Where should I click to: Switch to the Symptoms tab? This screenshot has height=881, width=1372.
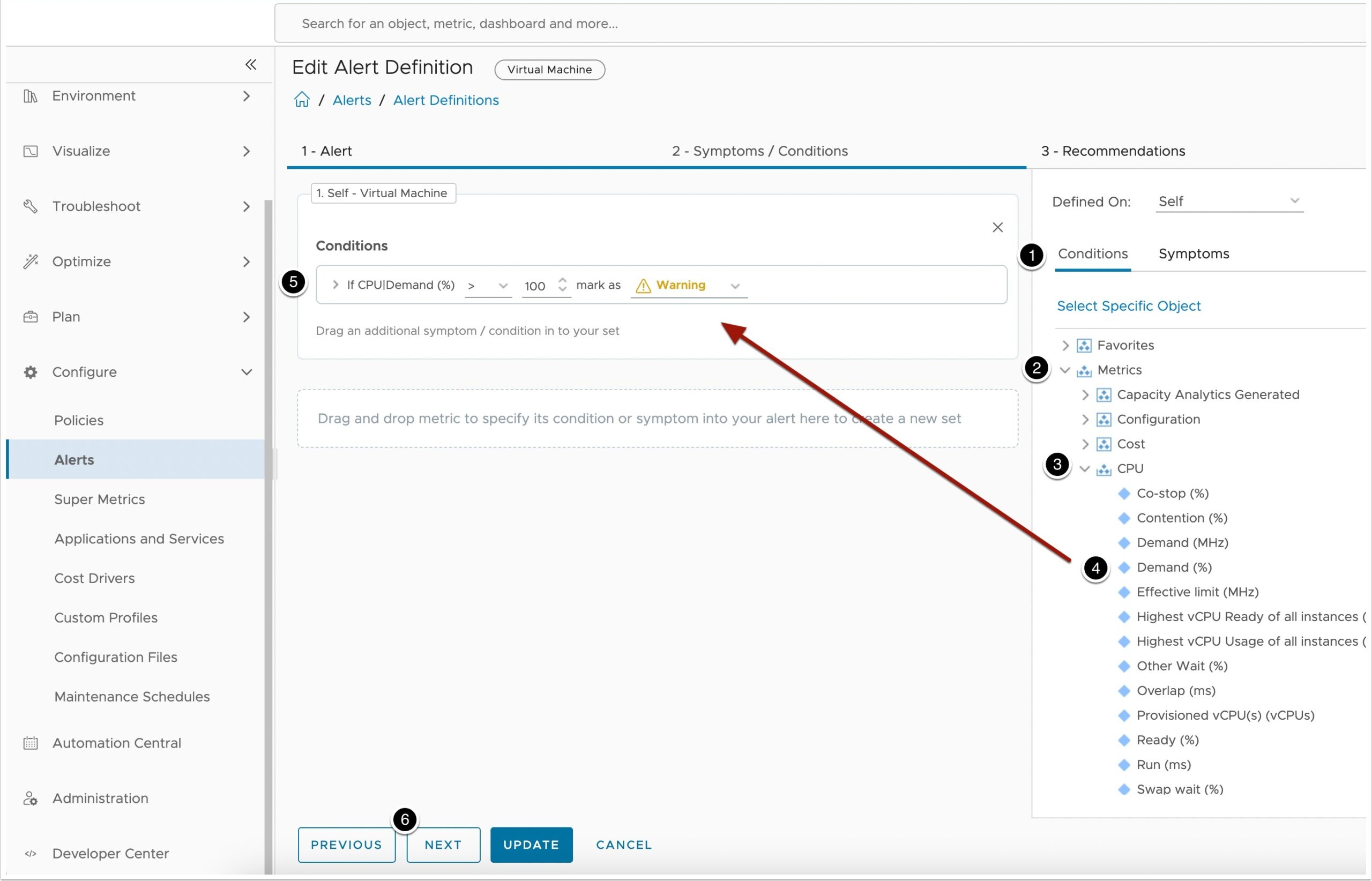point(1194,253)
